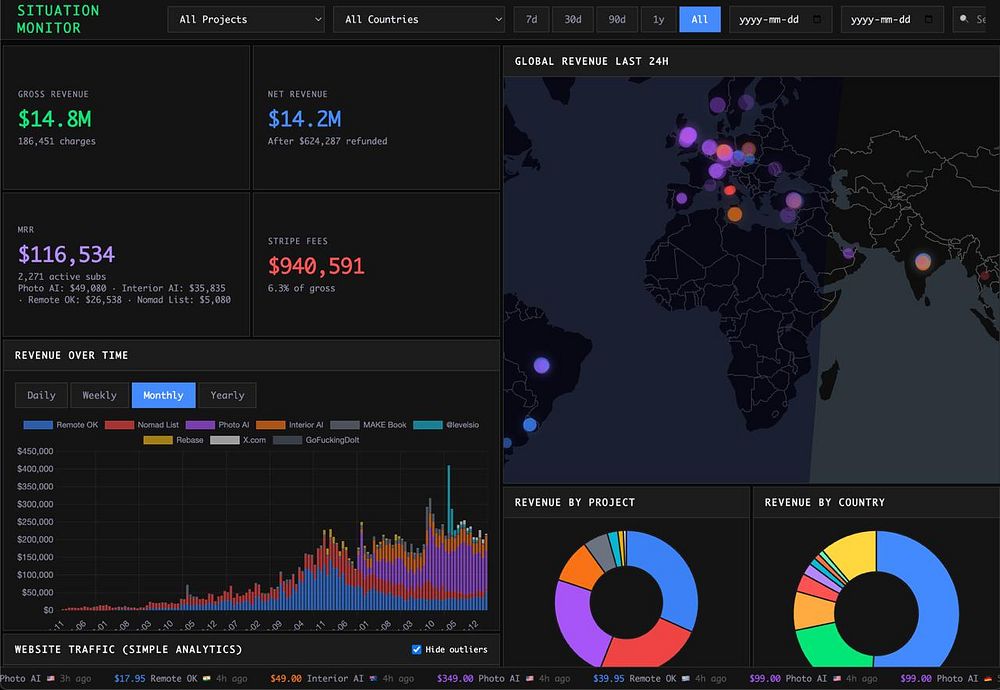Click the flag beside $39.95 Remote OK
The height and width of the screenshot is (690, 1000).
tap(686, 679)
